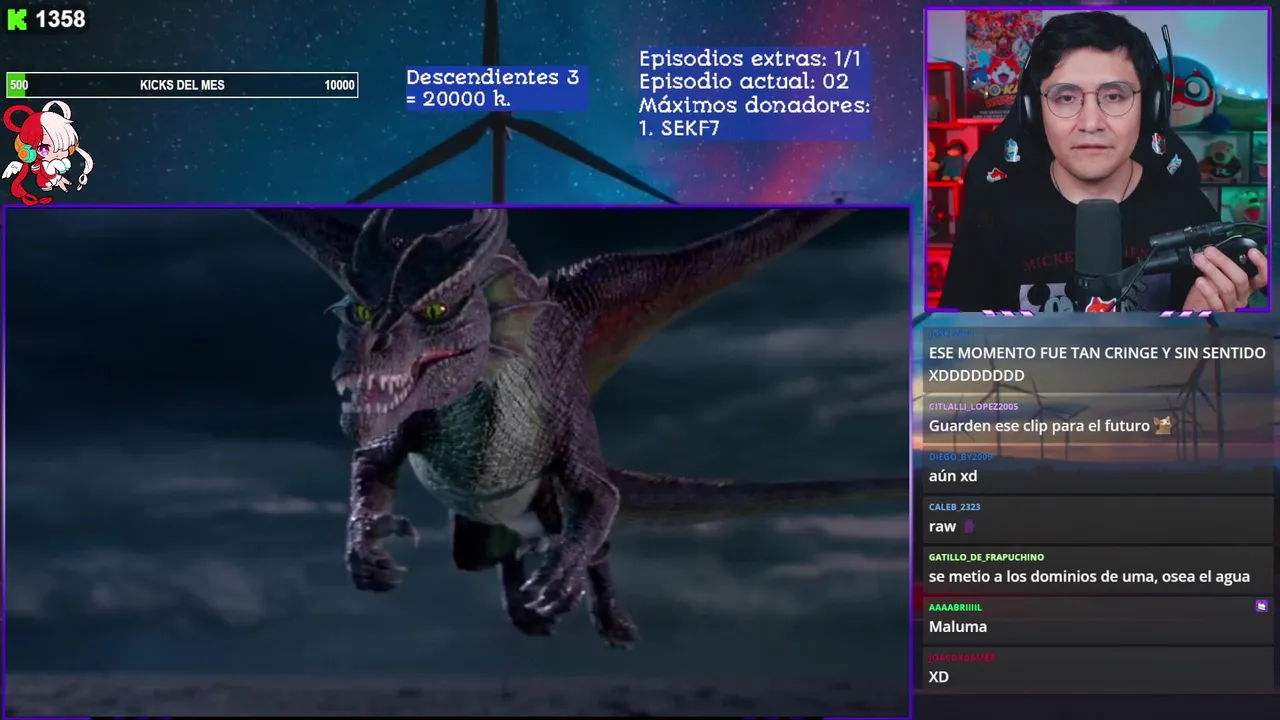Viewport: 1280px width, 720px height.
Task: Click the viewer count 1358
Action: [60, 19]
